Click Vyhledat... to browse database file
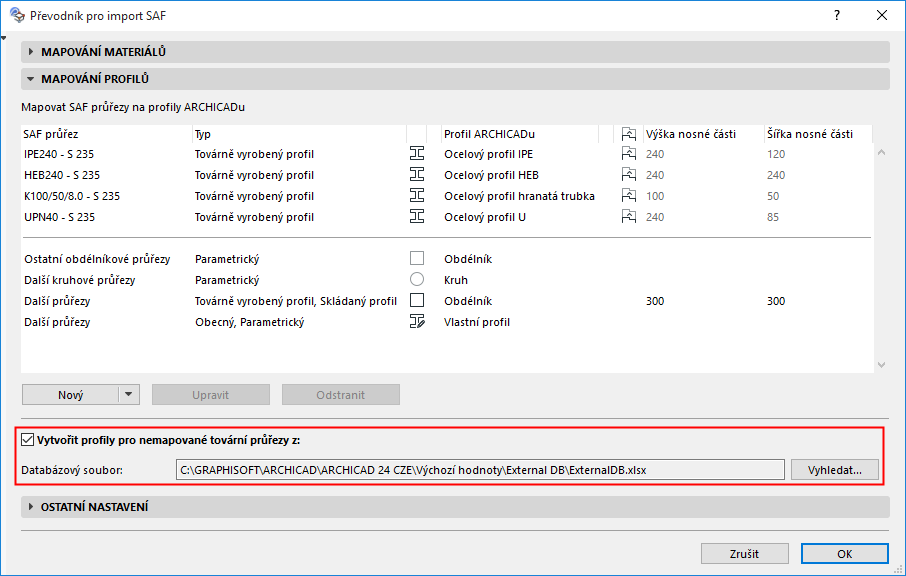This screenshot has width=906, height=576. pyautogui.click(x=834, y=470)
